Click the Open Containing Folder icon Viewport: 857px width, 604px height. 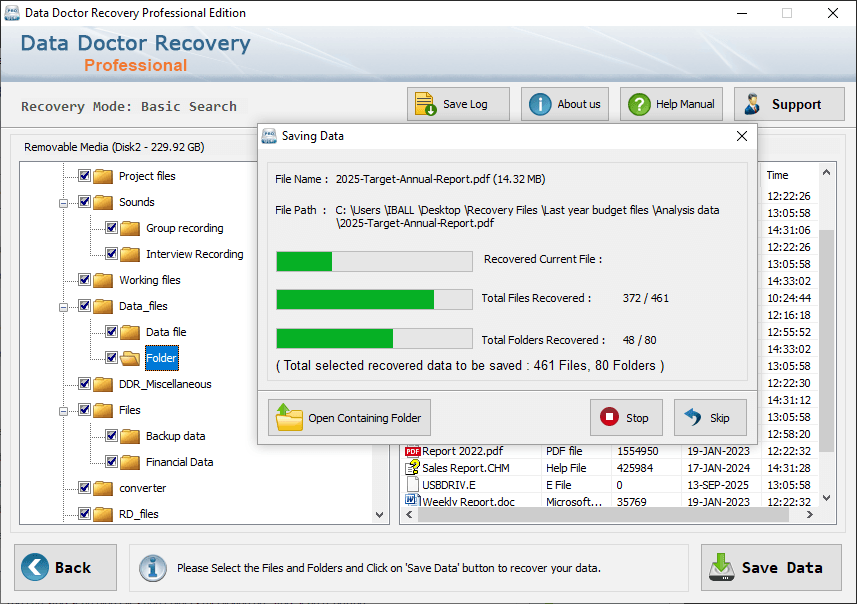pos(289,418)
